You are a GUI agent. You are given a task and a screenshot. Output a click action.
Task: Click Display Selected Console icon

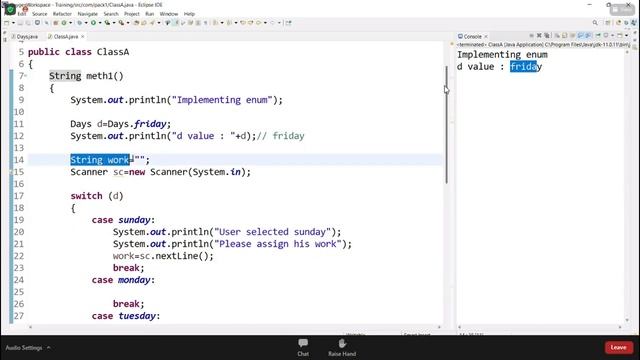(x=606, y=36)
